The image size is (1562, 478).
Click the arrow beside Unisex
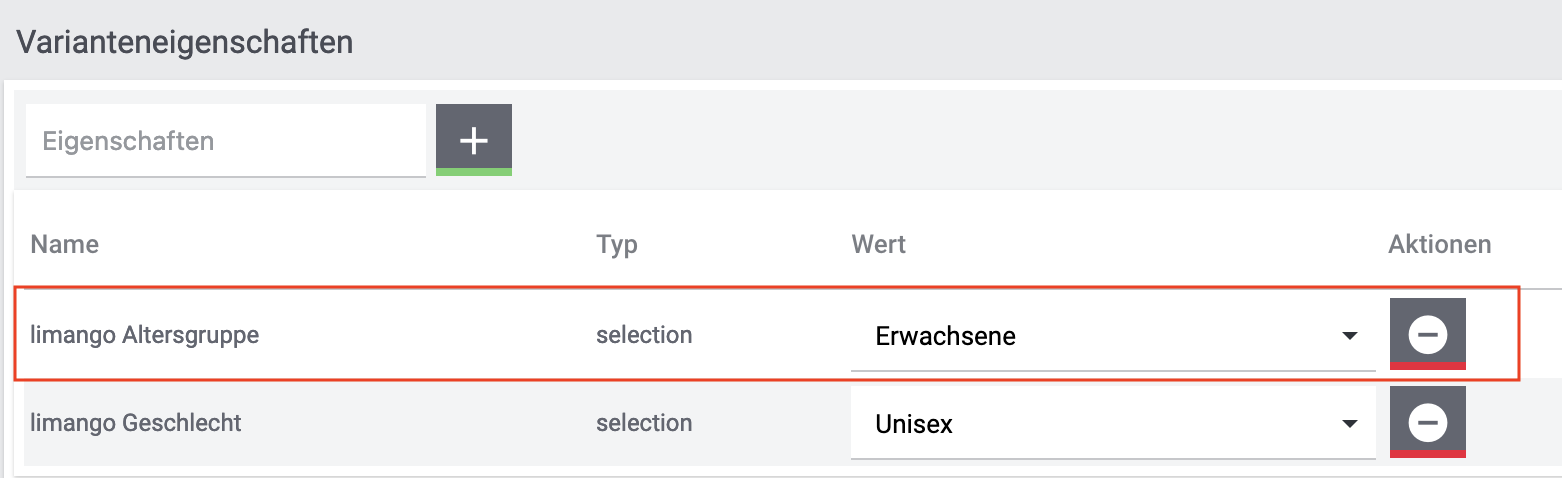[x=1349, y=424]
